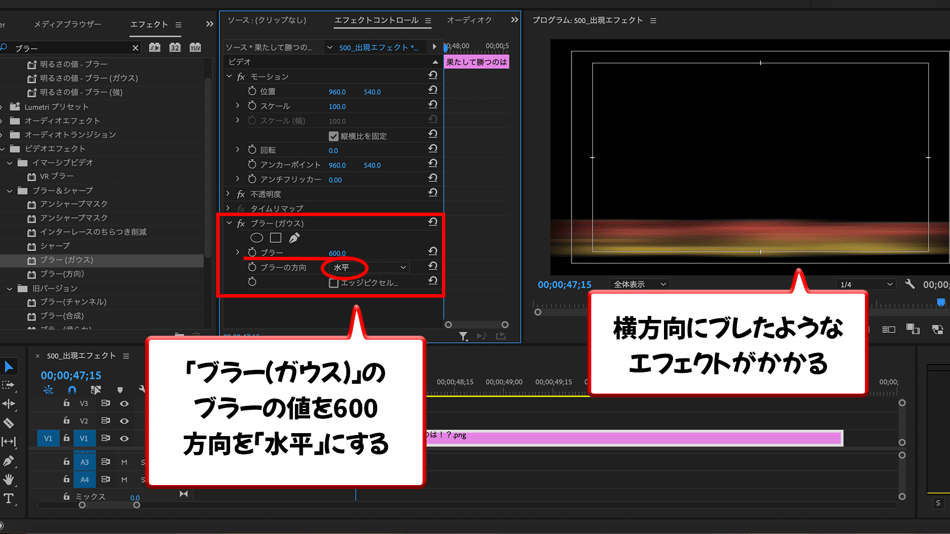
Task: Select ブラー (方向) effect in the list
Action: click(x=62, y=274)
